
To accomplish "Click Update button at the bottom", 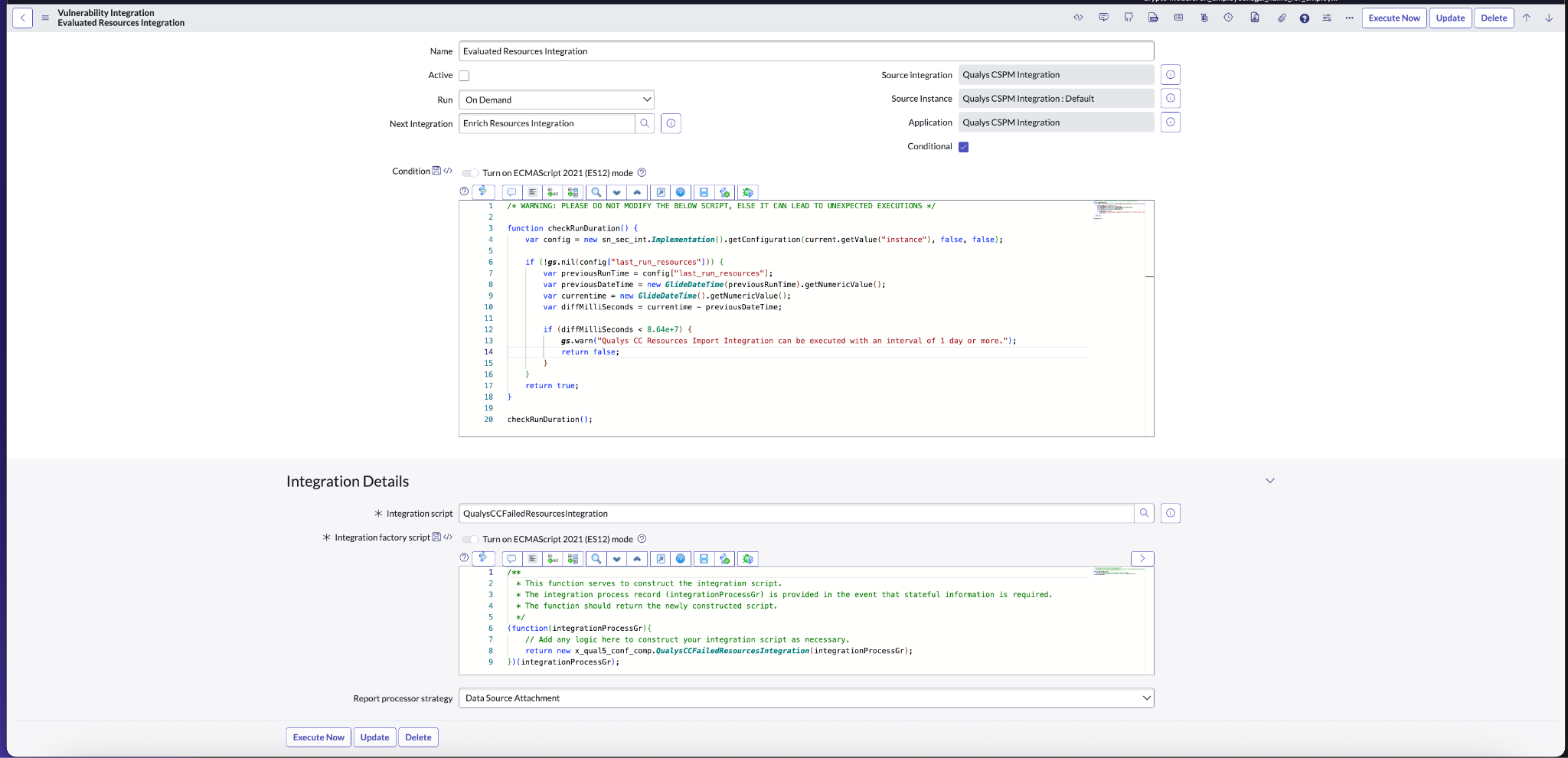I will point(374,737).
